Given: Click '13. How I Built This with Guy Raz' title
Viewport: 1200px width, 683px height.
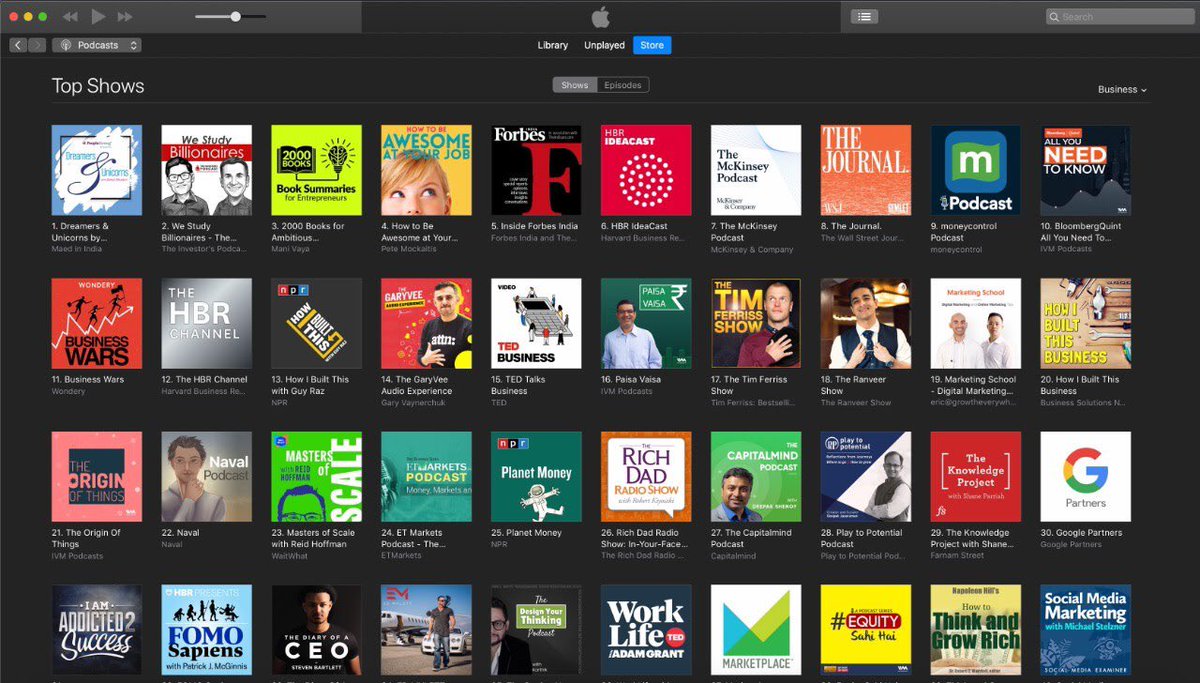Looking at the screenshot, I should pyautogui.click(x=311, y=385).
